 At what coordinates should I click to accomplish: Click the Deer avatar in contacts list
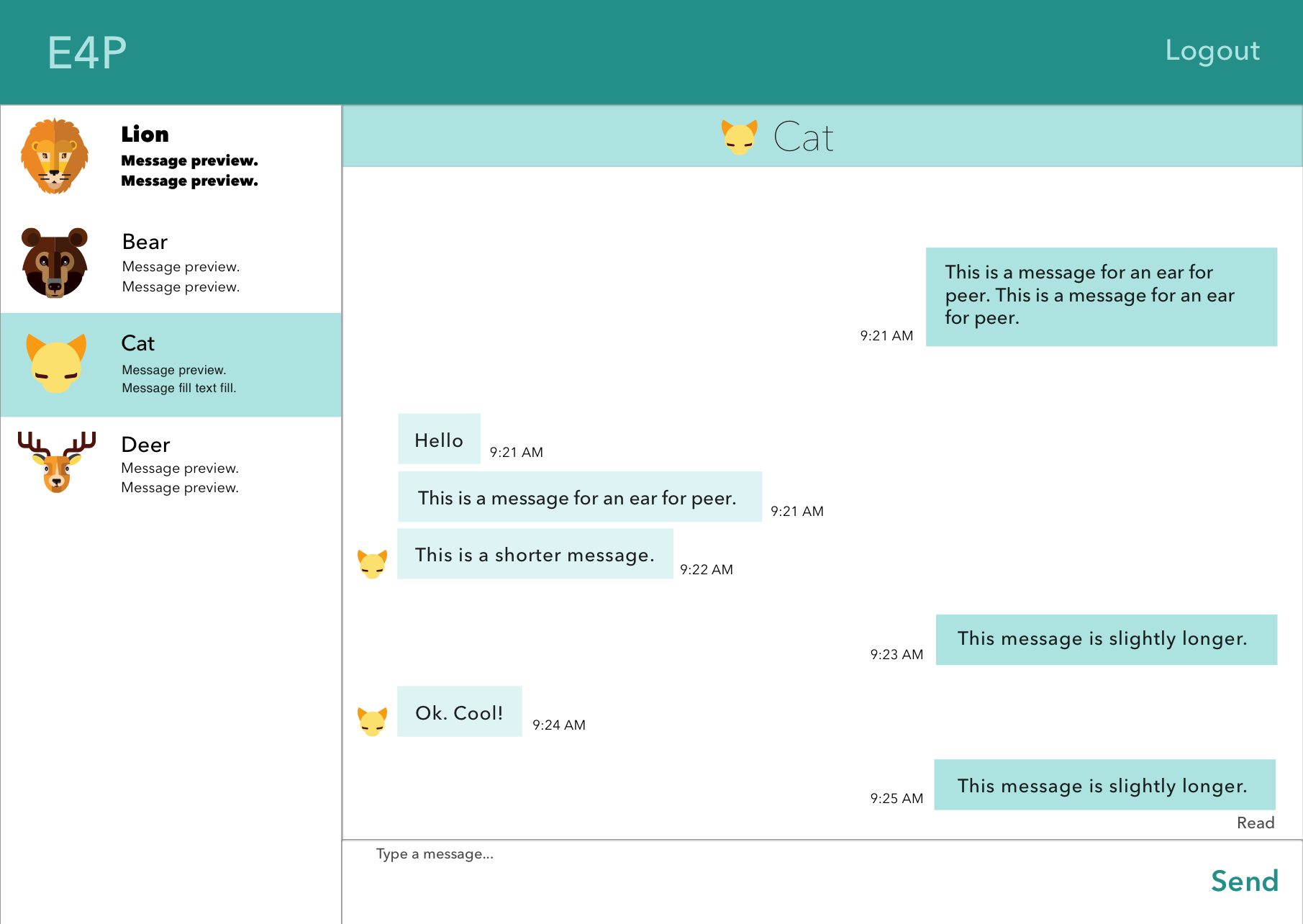(57, 462)
